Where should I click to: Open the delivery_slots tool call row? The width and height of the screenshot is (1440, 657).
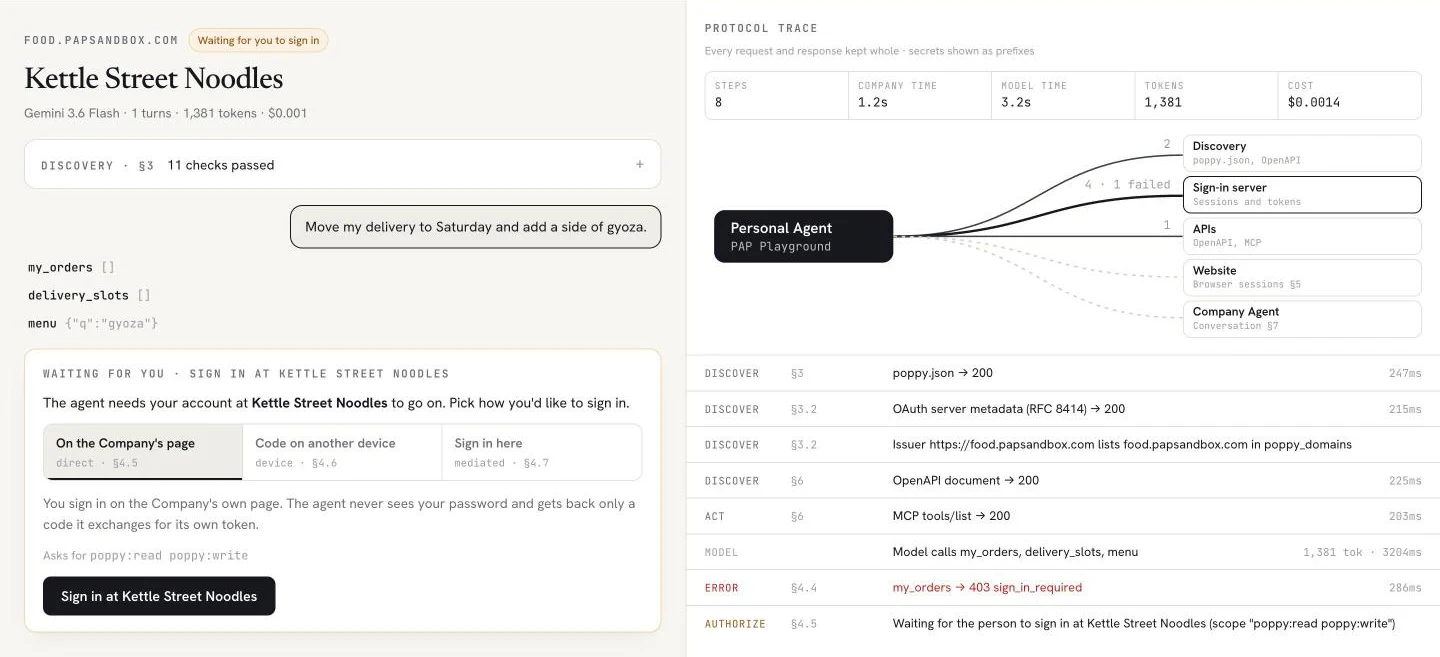89,295
